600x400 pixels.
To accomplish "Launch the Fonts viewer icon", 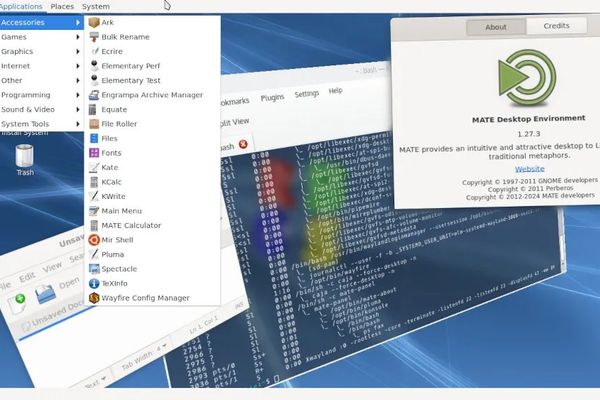I will click(x=94, y=153).
